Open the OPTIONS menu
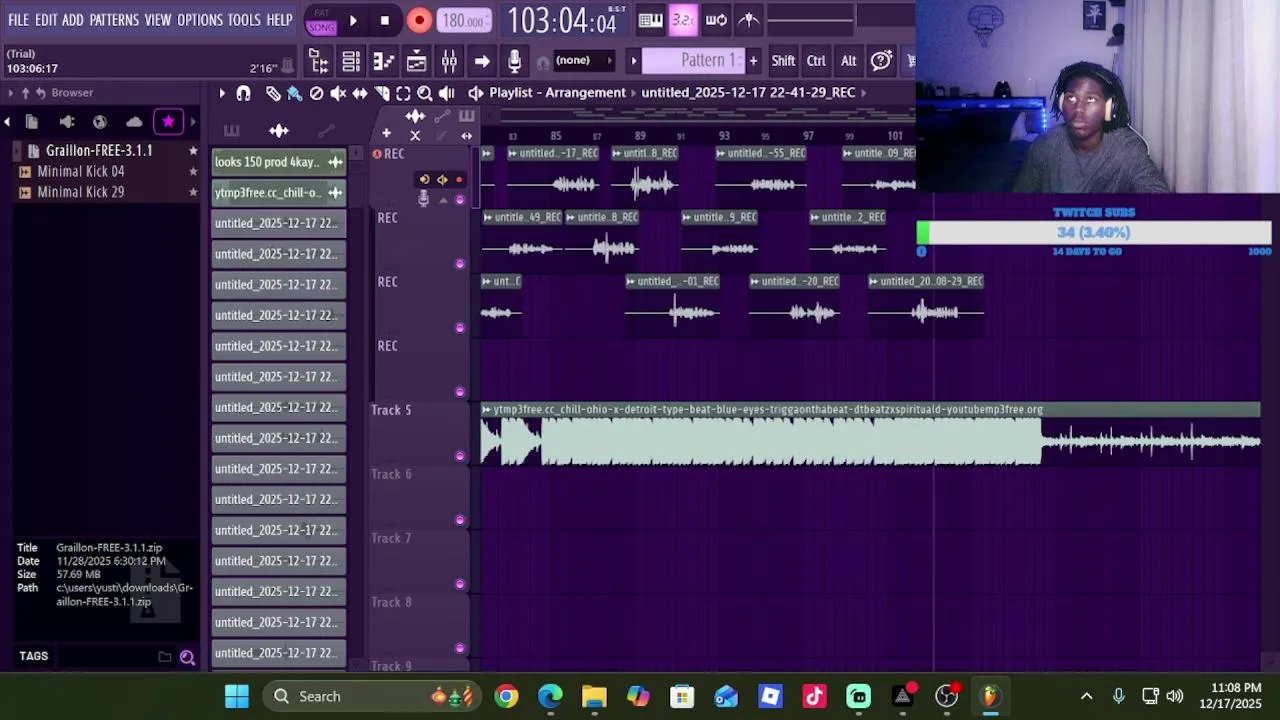 (x=200, y=20)
